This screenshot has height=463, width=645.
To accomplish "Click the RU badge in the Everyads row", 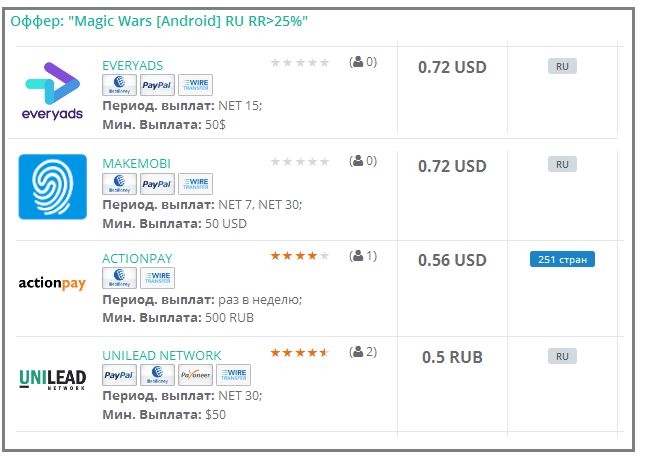I will (562, 66).
